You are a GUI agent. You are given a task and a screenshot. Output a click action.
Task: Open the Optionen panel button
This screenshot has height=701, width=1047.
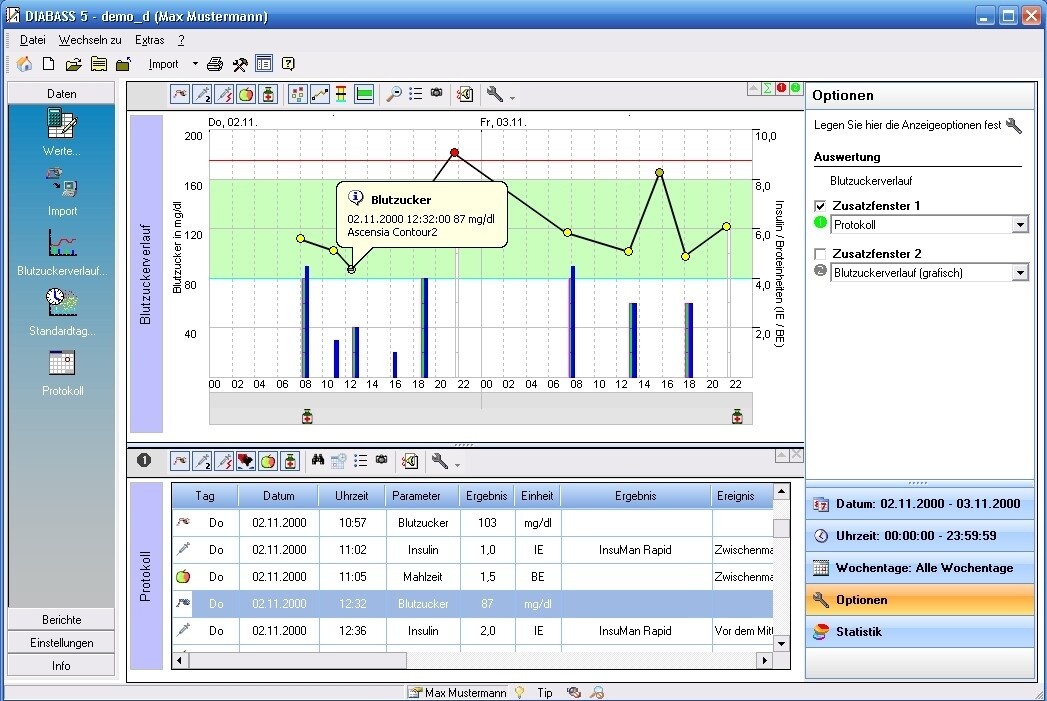[x=919, y=600]
